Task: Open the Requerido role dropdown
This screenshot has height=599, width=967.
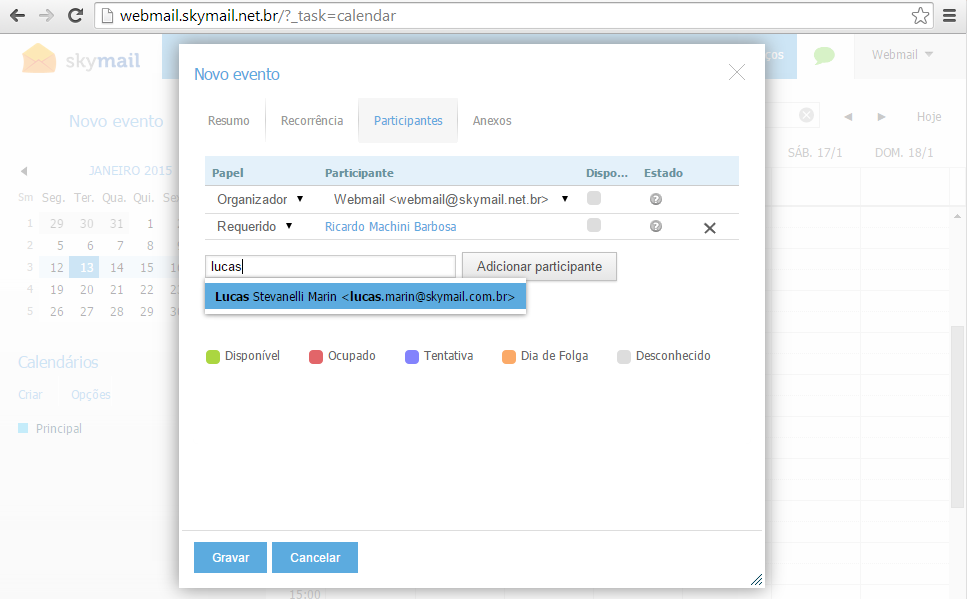Action: pyautogui.click(x=254, y=226)
